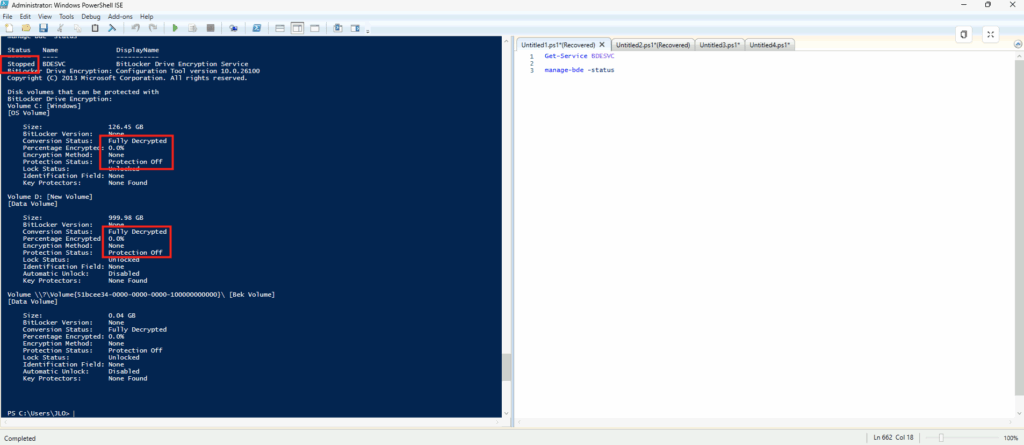Image resolution: width=1024 pixels, height=445 pixels.
Task: Click the console pane vertical scrollbar
Action: (x=506, y=200)
